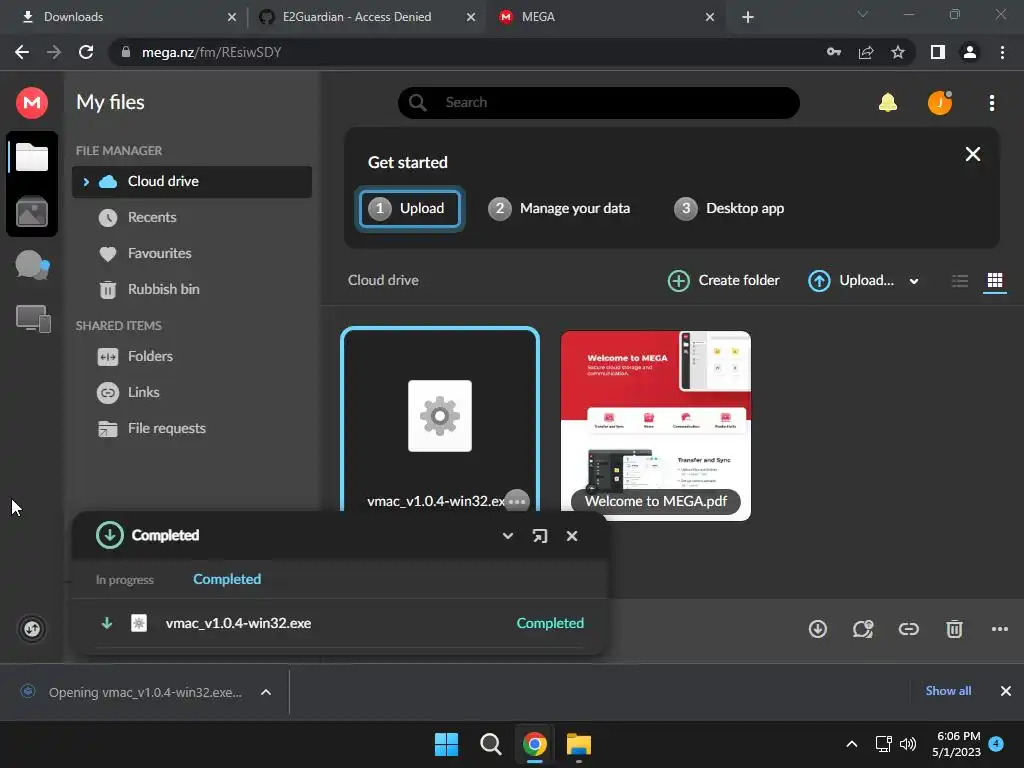1024x768 pixels.
Task: Select Manage your data step
Action: point(559,208)
